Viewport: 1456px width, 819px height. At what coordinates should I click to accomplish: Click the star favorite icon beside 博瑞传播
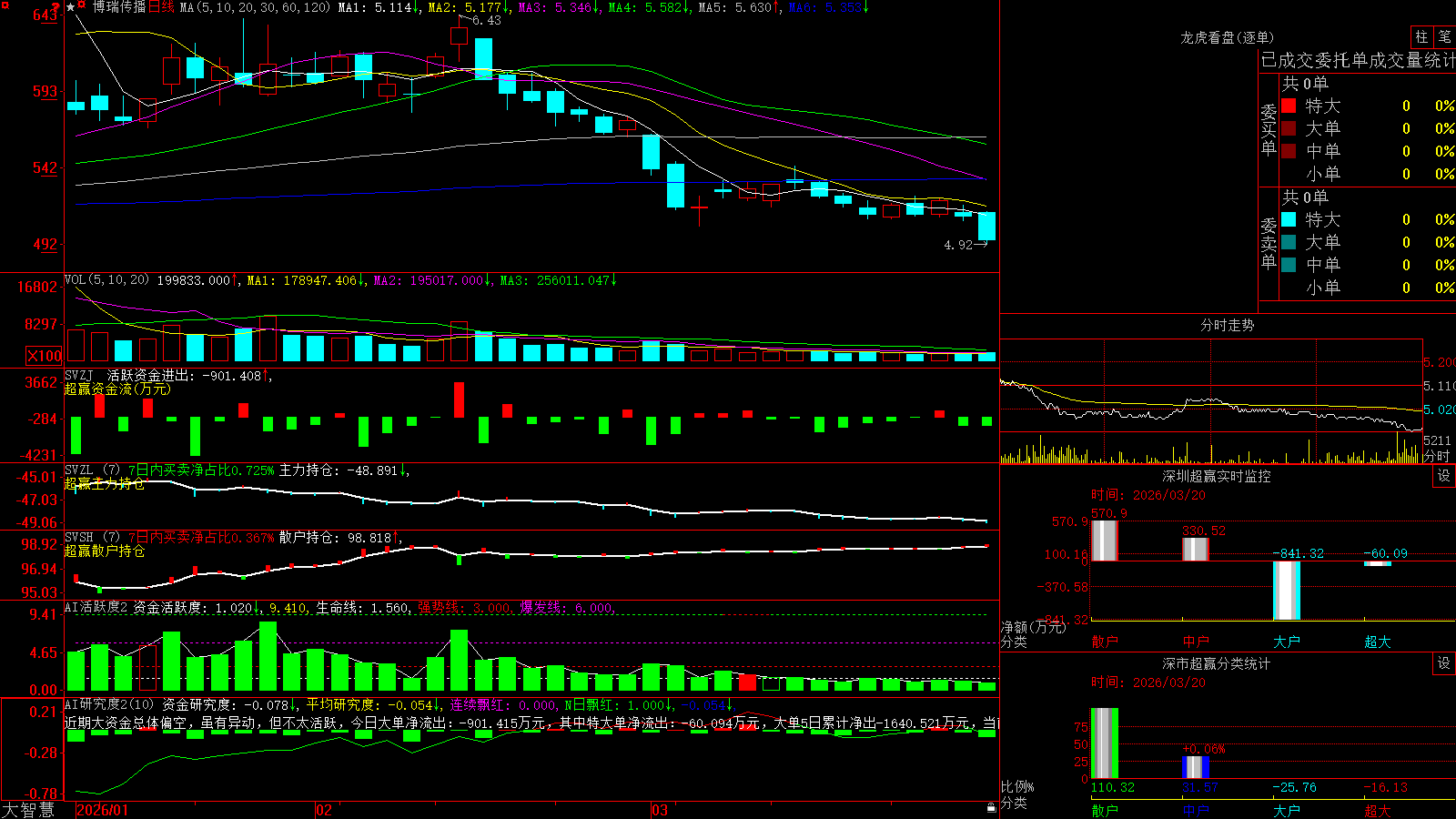(71, 6)
